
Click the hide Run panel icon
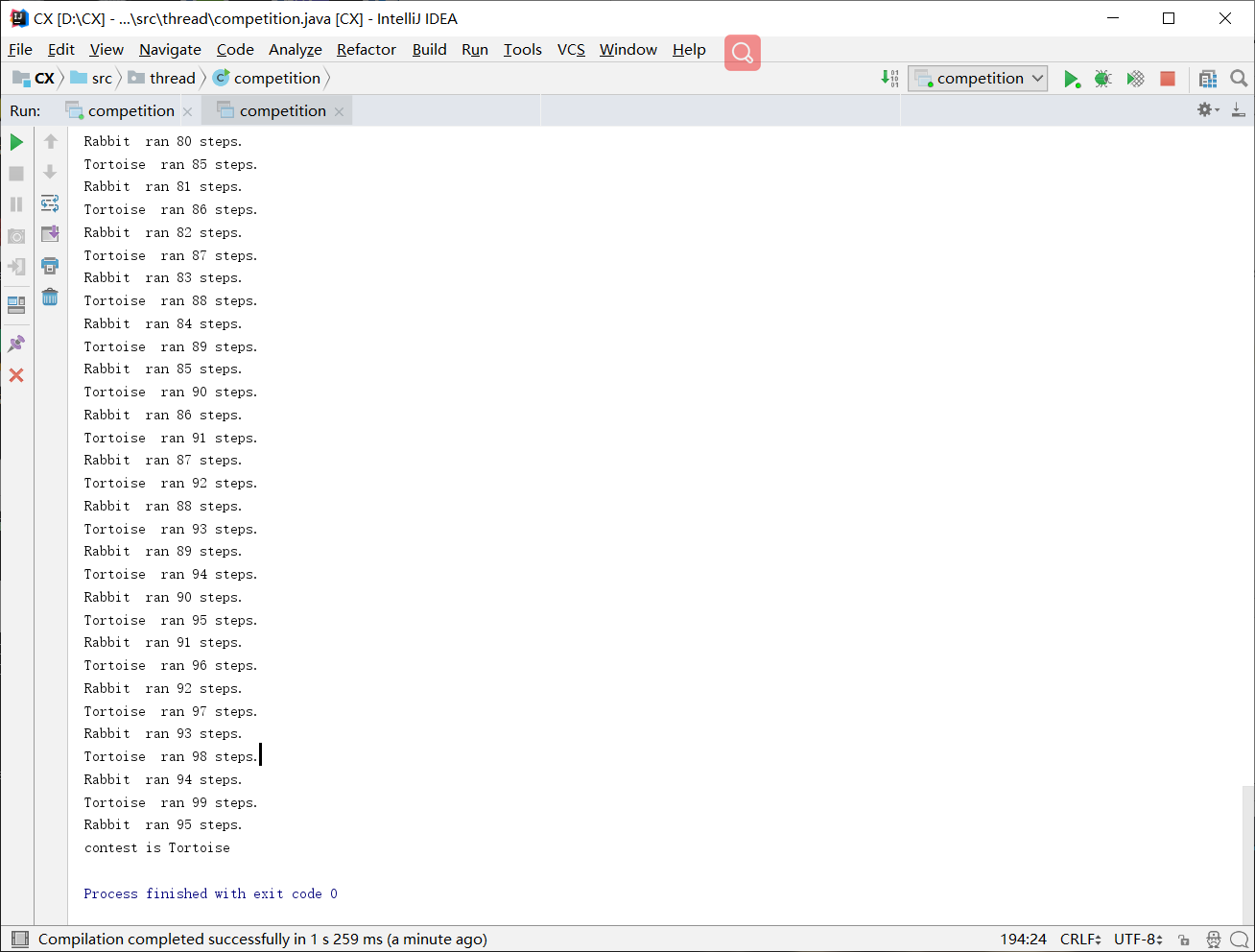click(1239, 110)
